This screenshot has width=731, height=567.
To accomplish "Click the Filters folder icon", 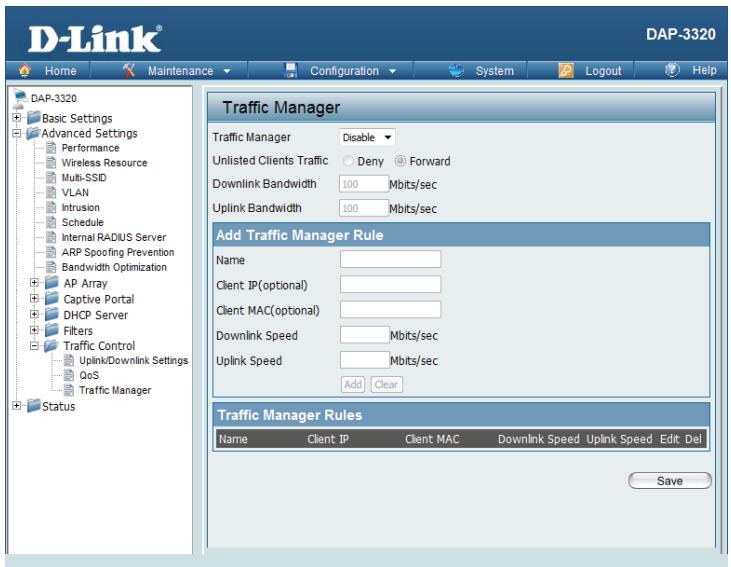I will pyautogui.click(x=52, y=330).
